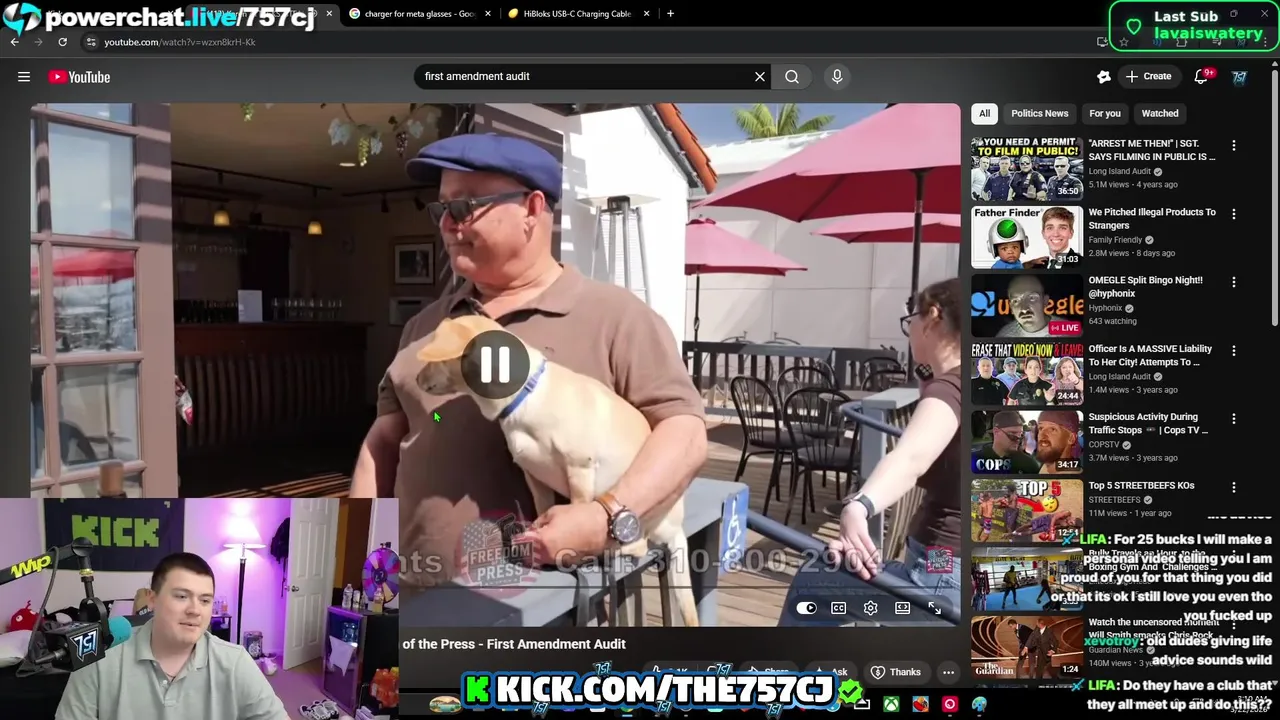Click the youtube.com address bar
Image resolution: width=1280 pixels, height=720 pixels.
tap(590, 42)
